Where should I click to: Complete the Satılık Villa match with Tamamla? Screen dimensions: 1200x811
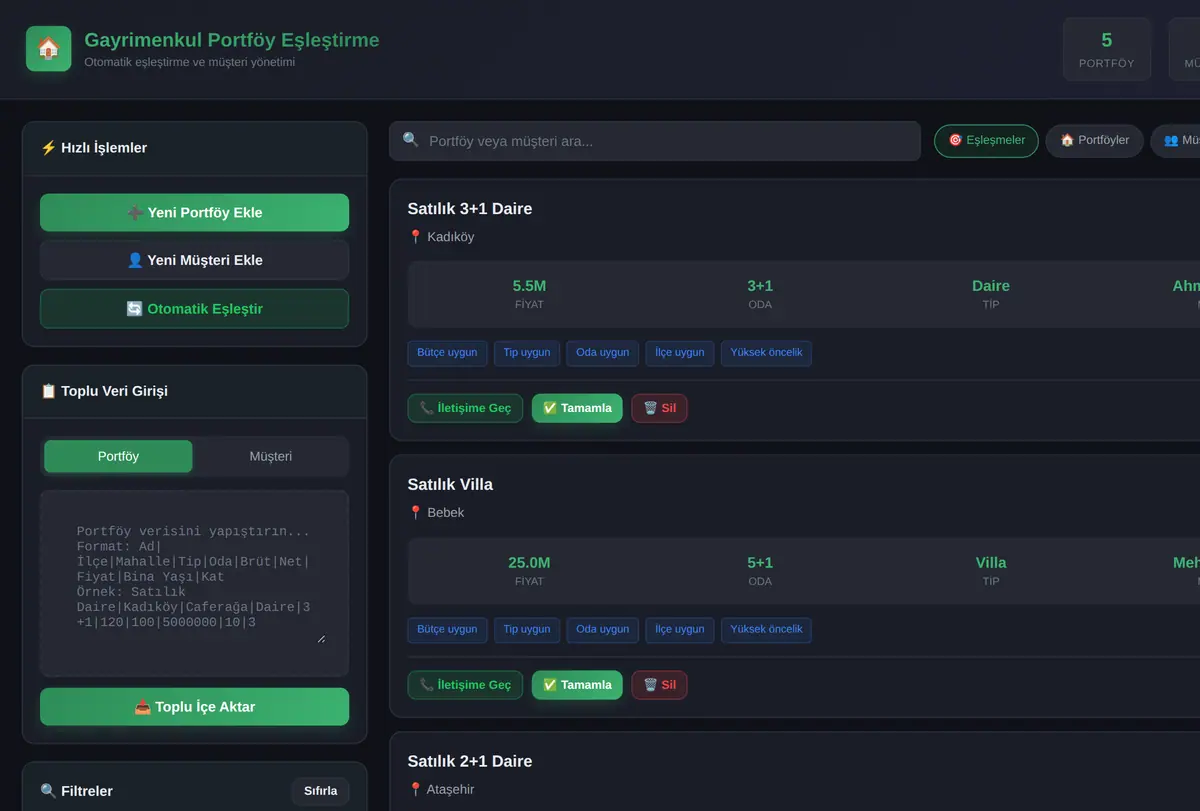click(x=577, y=685)
